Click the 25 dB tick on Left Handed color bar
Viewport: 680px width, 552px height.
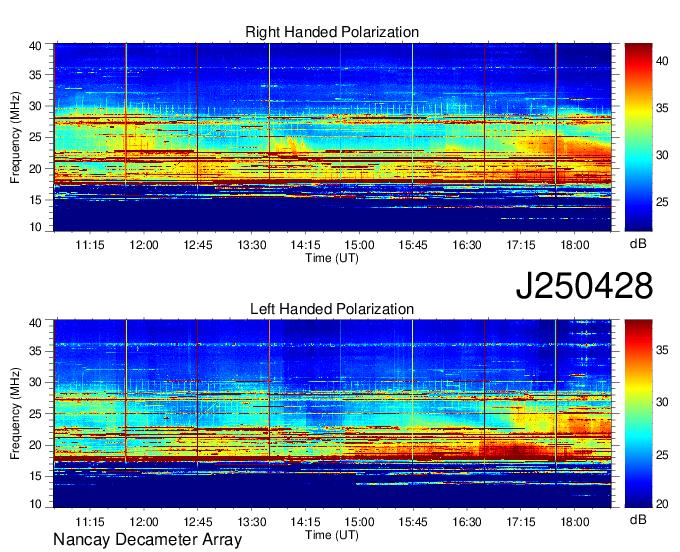click(662, 455)
